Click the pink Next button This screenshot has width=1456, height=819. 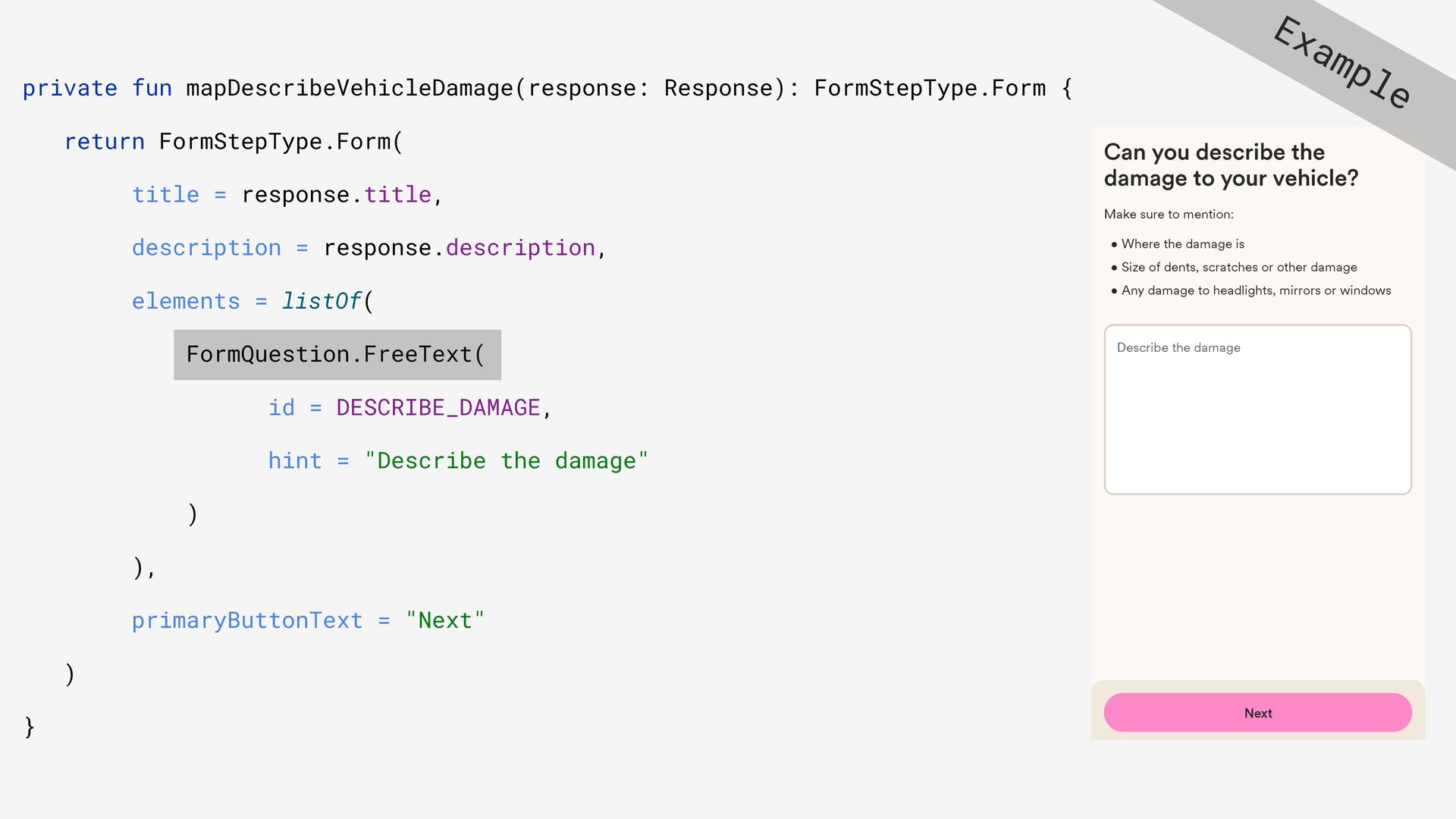click(x=1257, y=713)
